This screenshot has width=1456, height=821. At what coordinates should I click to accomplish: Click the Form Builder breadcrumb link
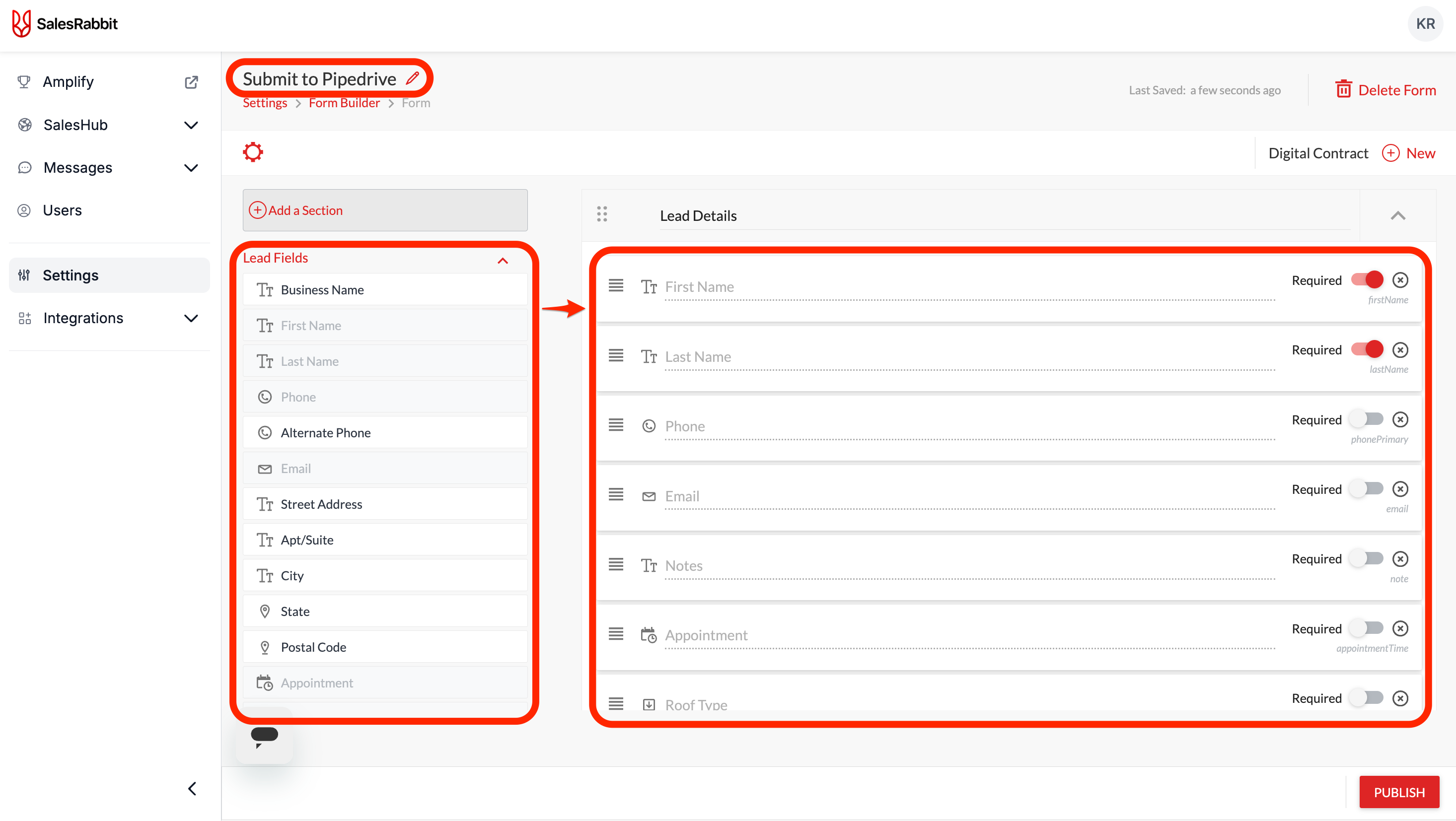344,103
